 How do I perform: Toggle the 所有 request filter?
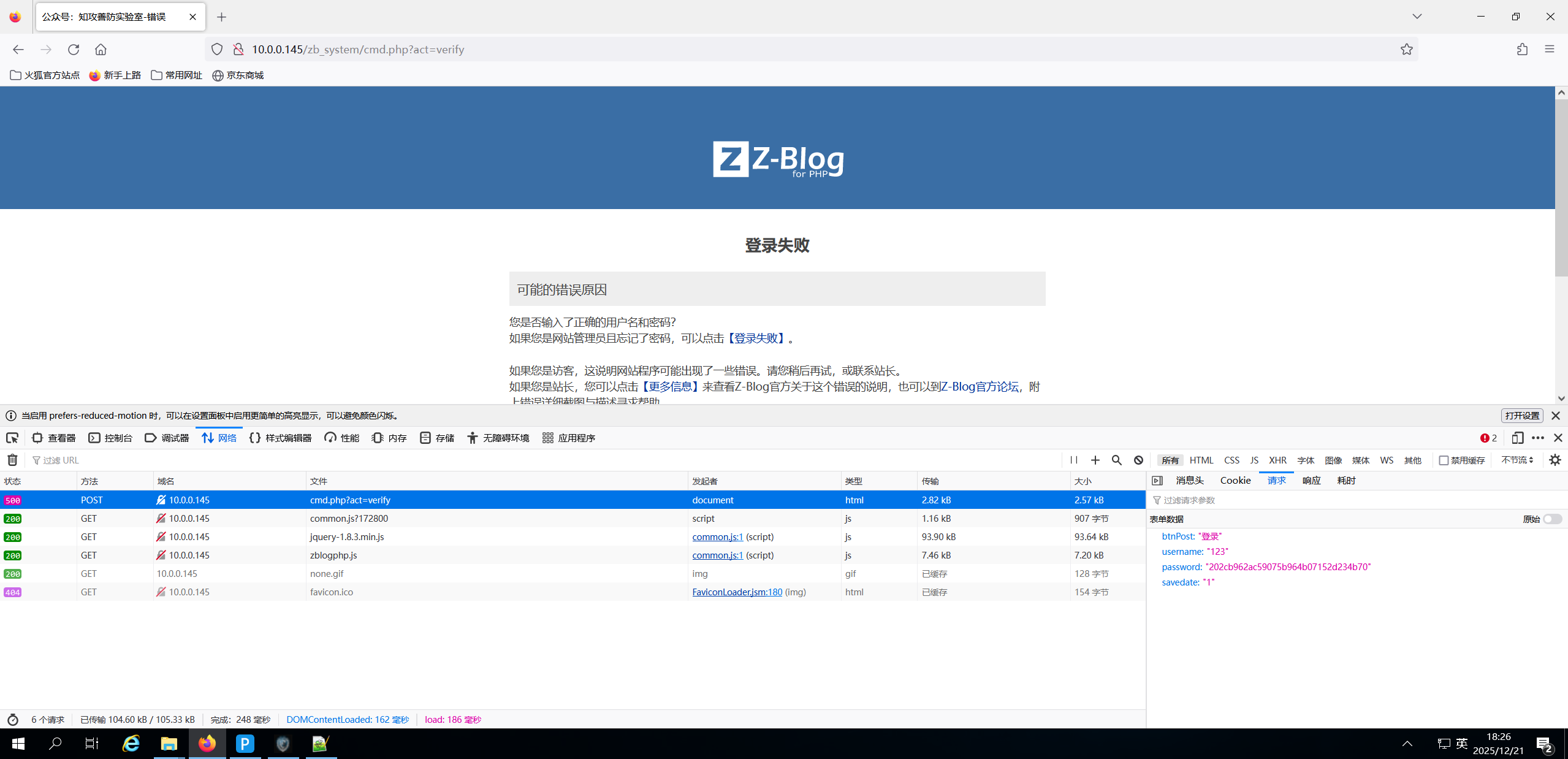pos(1170,460)
